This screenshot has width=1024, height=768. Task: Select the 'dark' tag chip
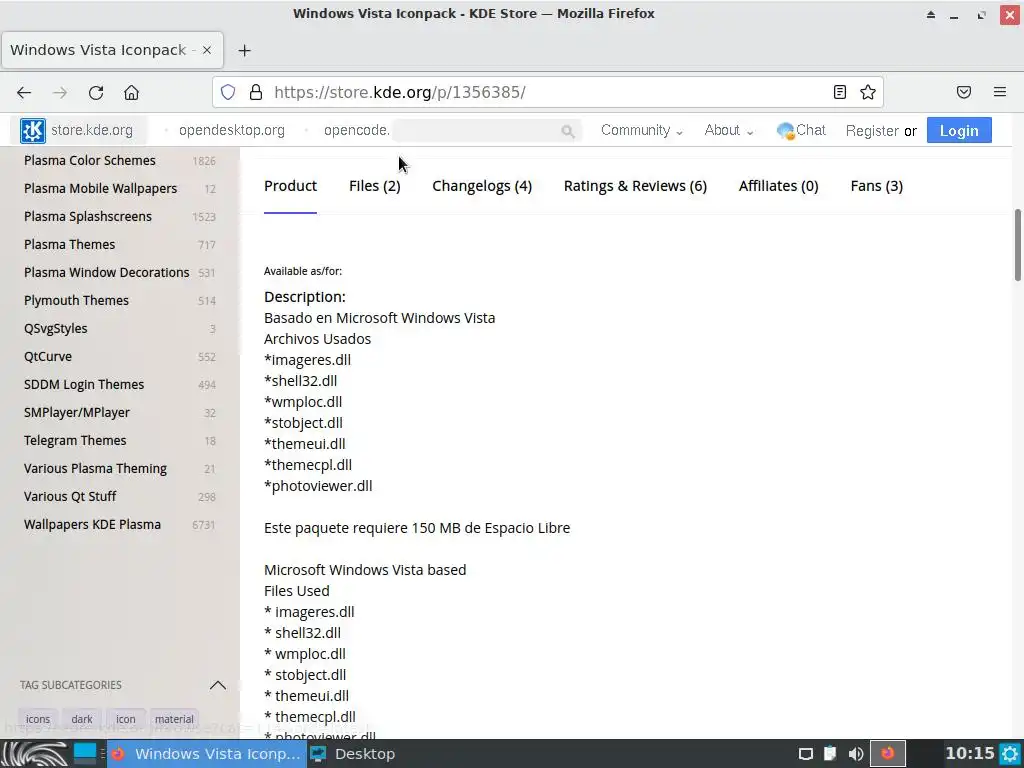coord(82,719)
